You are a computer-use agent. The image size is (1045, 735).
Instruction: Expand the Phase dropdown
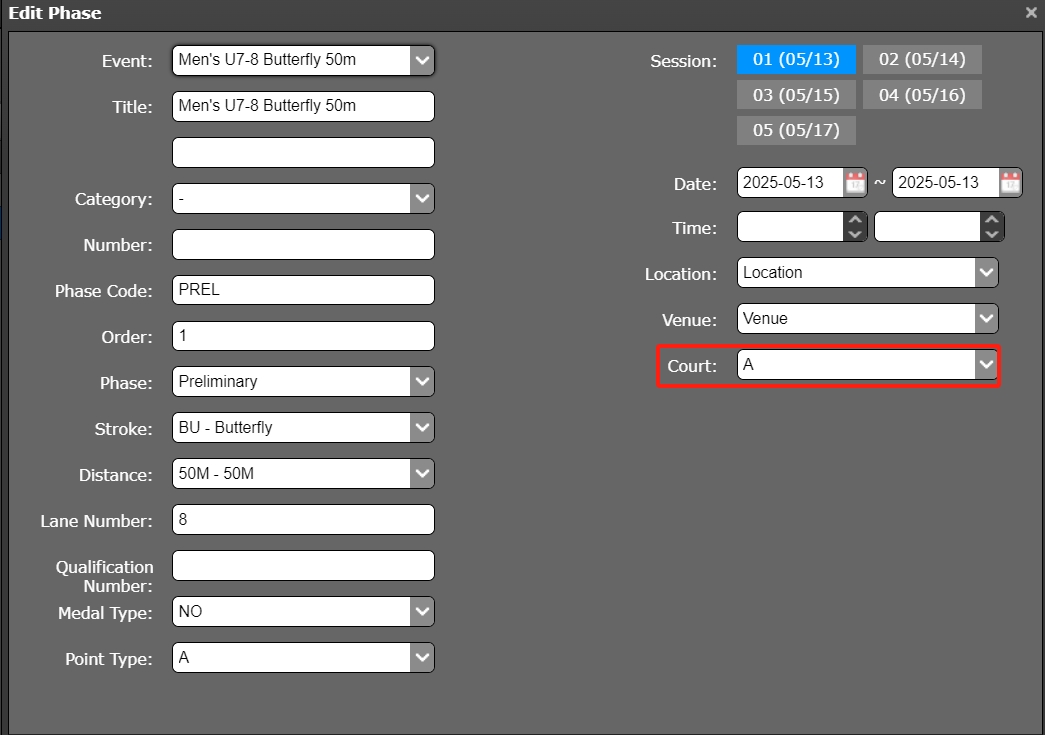click(422, 382)
